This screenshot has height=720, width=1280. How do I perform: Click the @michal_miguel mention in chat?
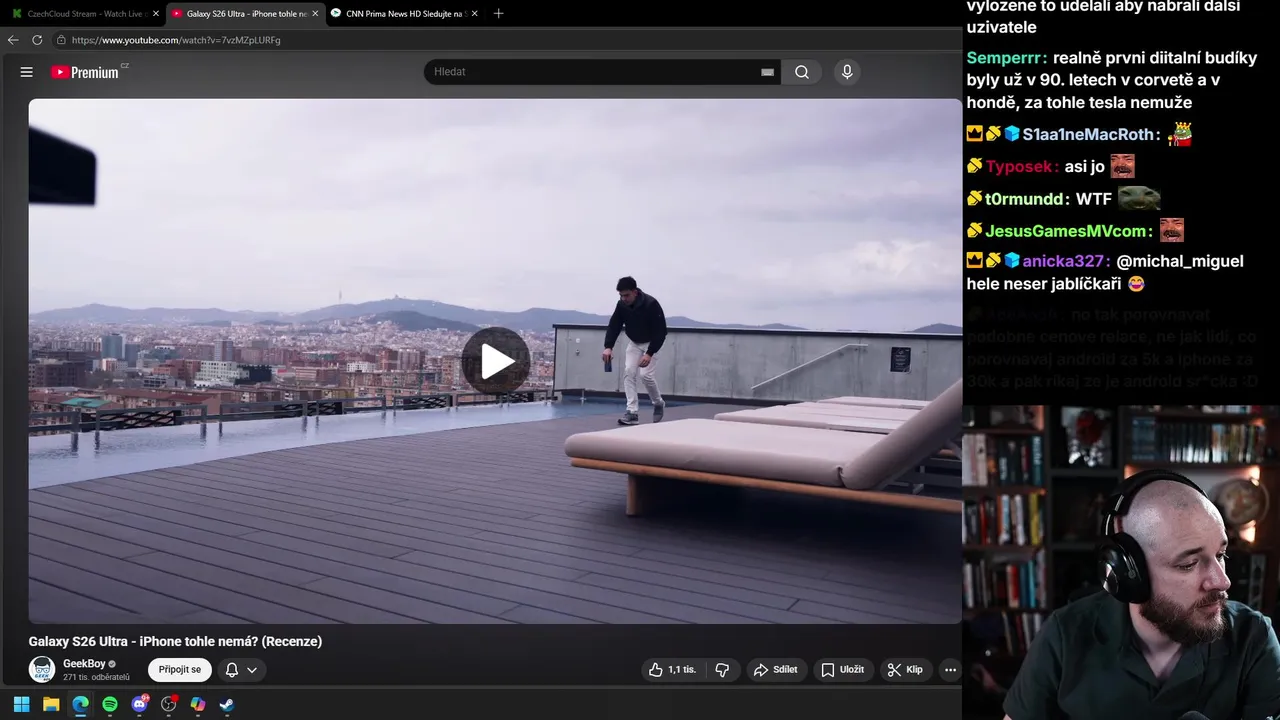1180,261
